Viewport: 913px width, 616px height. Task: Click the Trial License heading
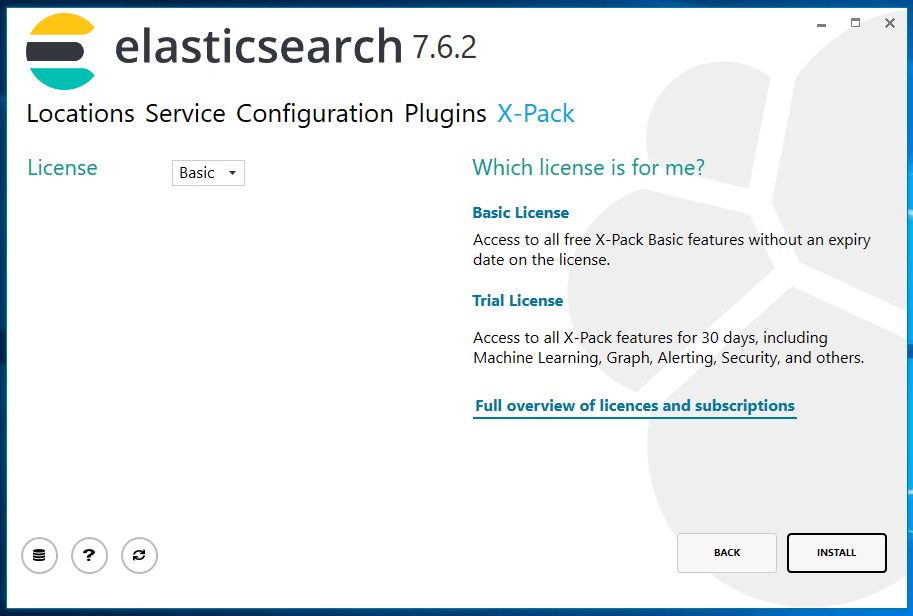(x=517, y=301)
